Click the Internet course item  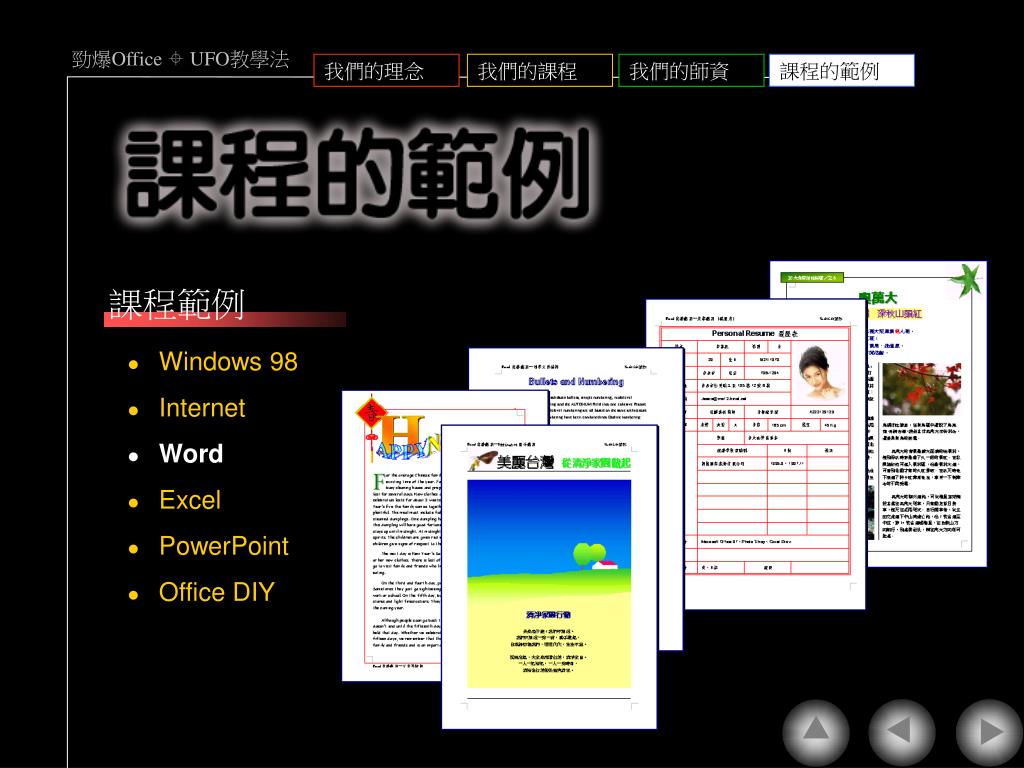pos(202,408)
